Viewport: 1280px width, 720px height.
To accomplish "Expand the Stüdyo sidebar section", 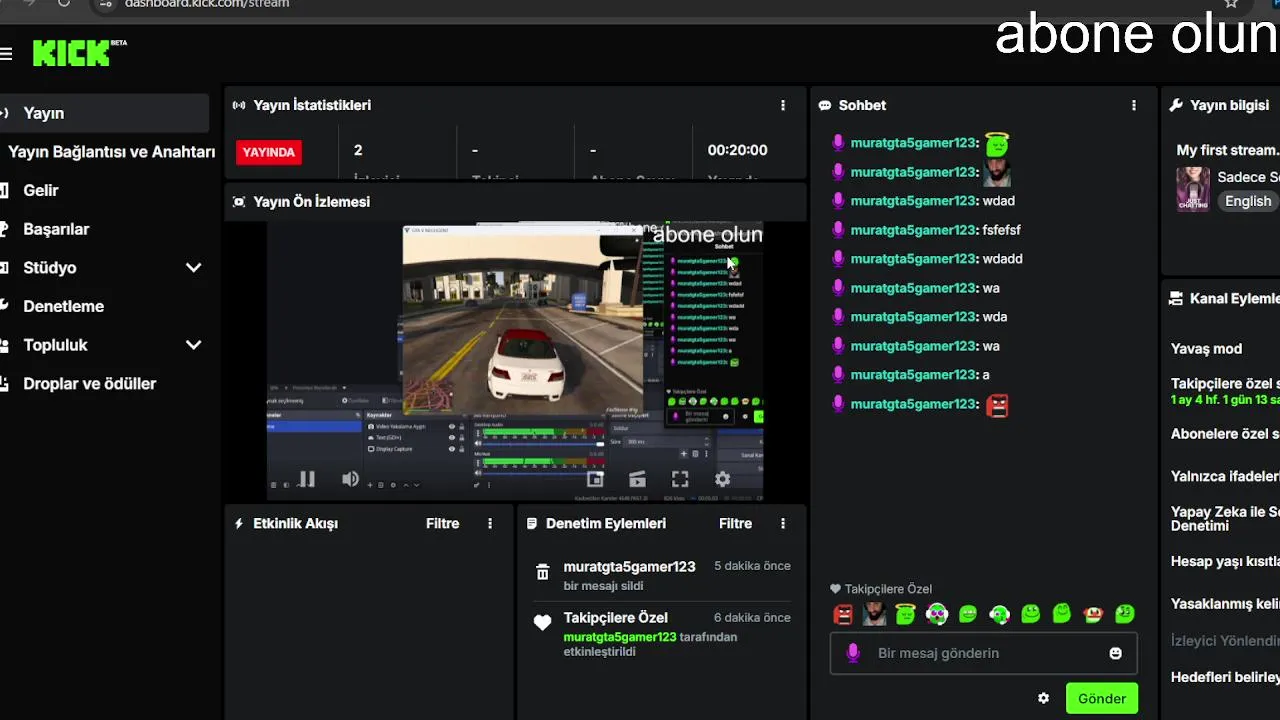I will [x=193, y=268].
